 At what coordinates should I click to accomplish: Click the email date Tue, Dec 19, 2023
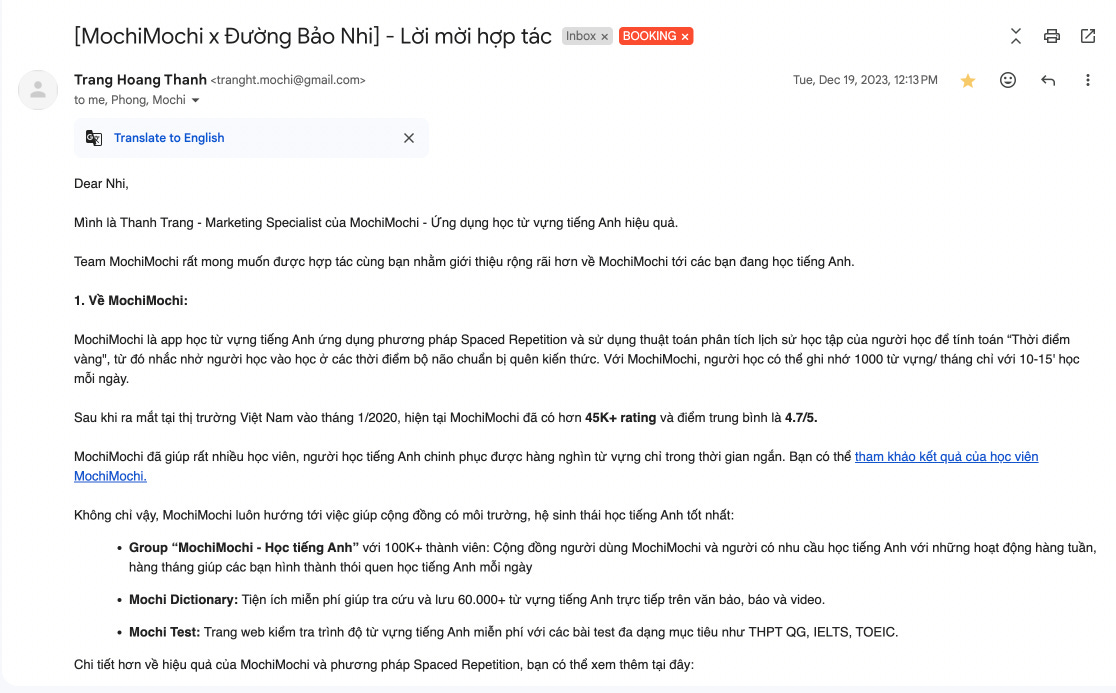865,80
